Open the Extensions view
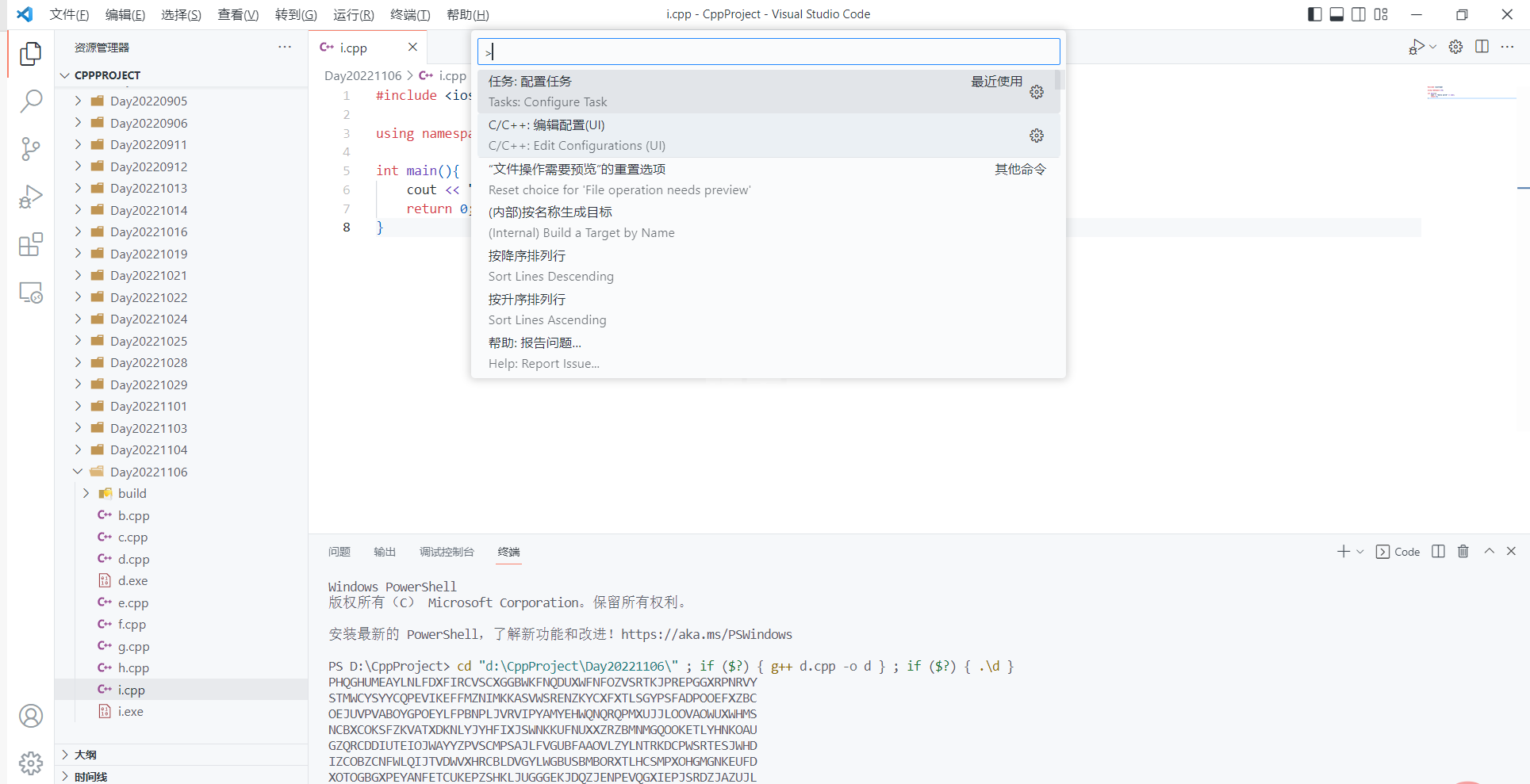1530x784 pixels. point(30,245)
